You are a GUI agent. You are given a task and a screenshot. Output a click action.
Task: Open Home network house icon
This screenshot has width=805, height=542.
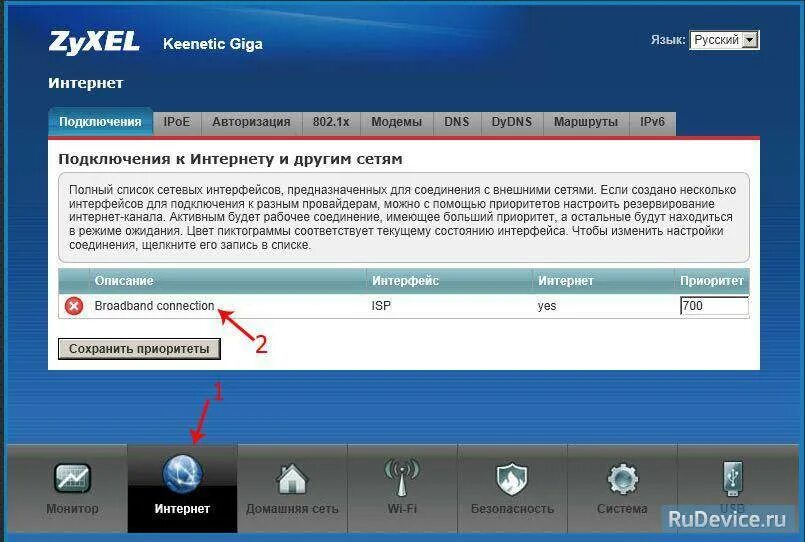point(292,479)
